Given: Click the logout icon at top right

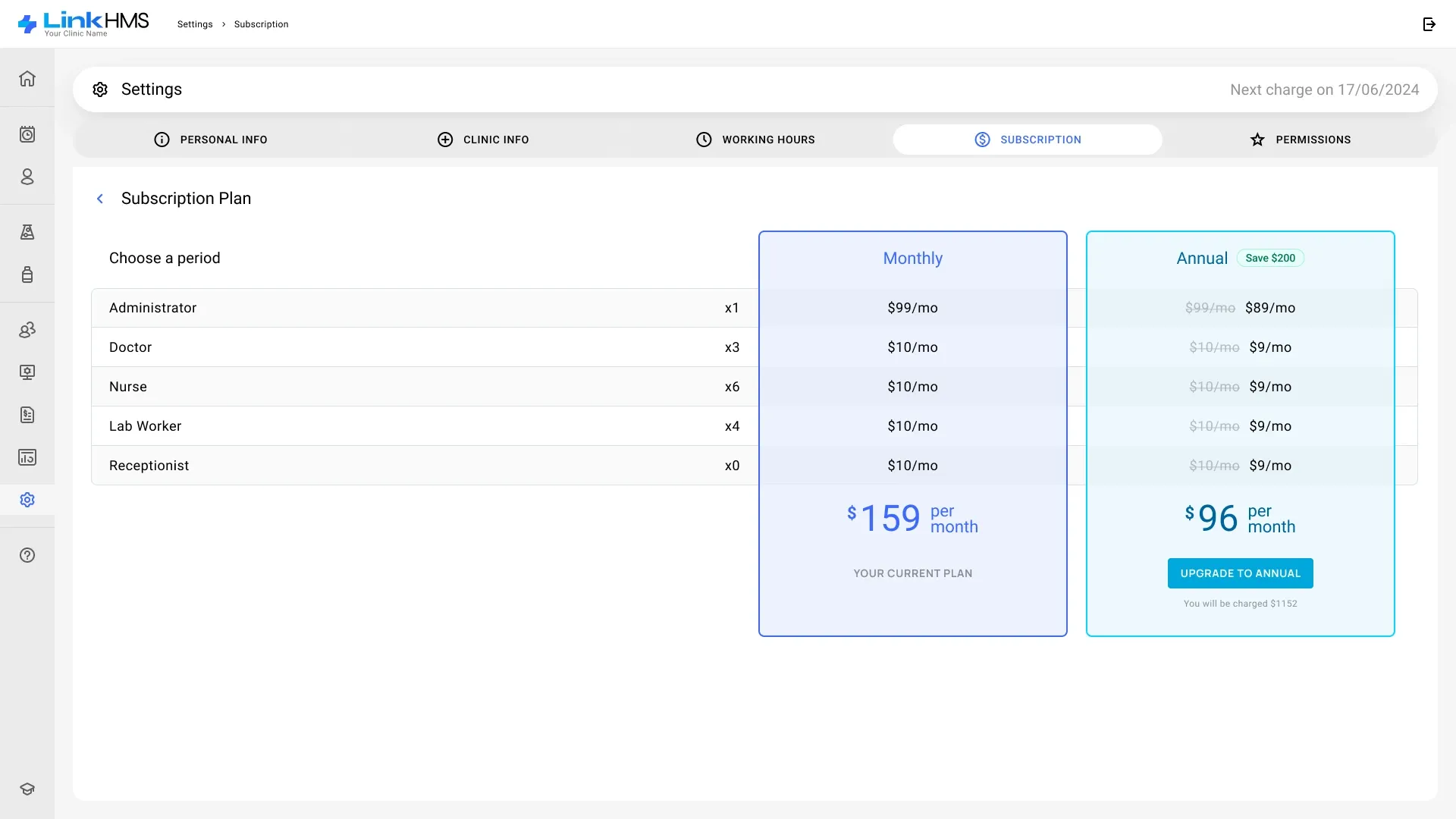Looking at the screenshot, I should coord(1429,24).
